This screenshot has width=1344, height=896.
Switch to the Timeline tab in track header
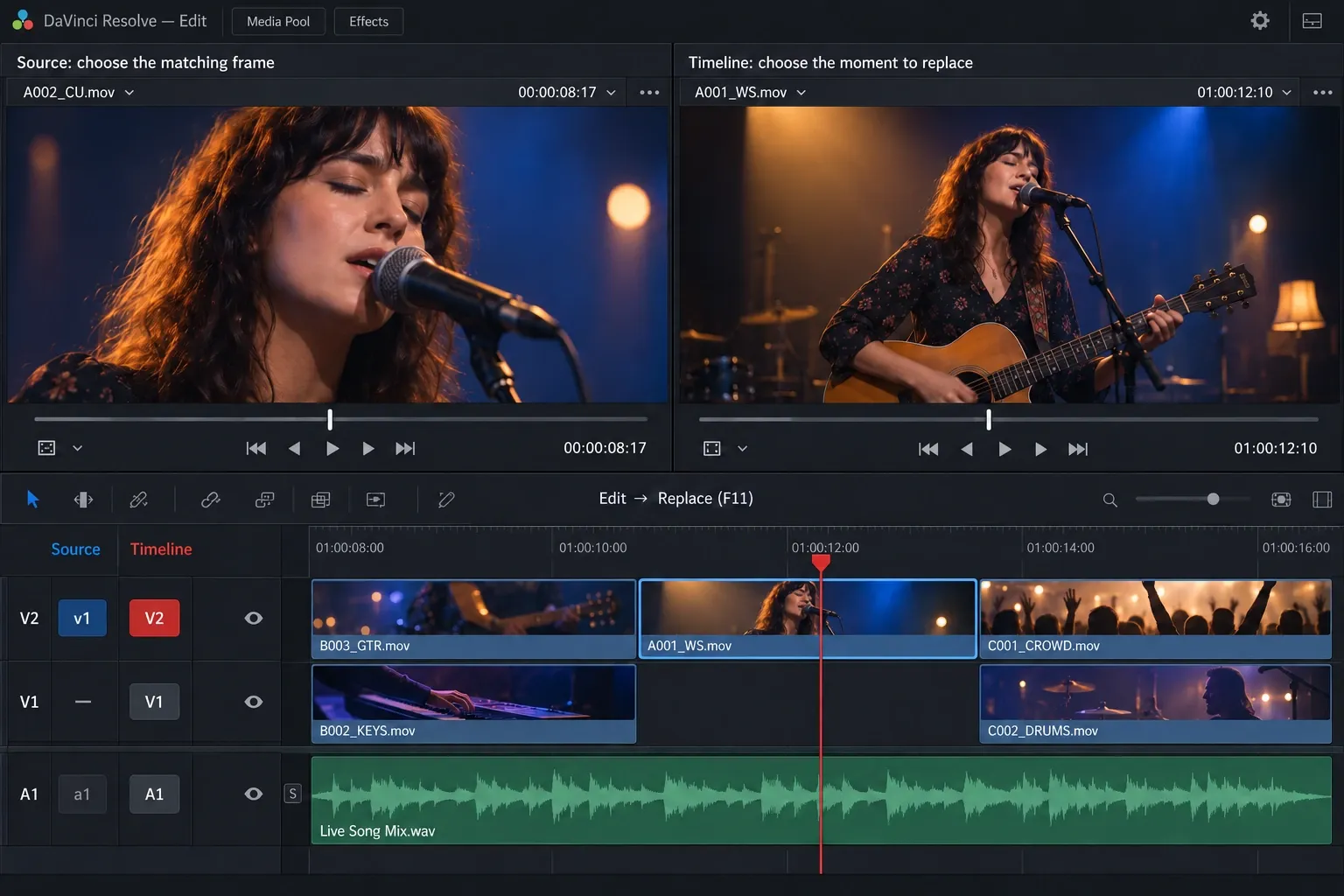(161, 549)
